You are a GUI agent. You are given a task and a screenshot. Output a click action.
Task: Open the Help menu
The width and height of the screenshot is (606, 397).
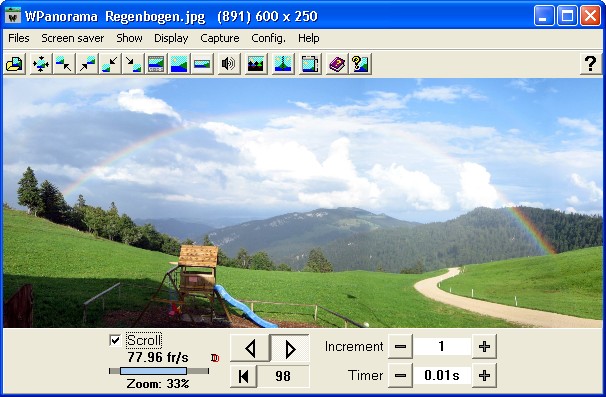click(x=308, y=38)
